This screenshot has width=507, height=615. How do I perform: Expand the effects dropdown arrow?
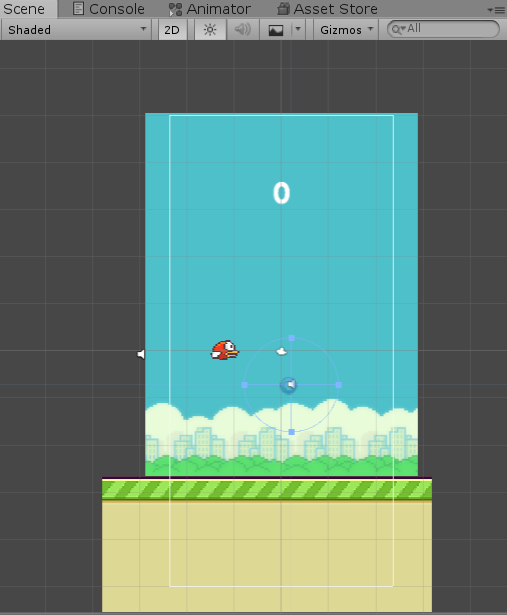click(x=298, y=30)
